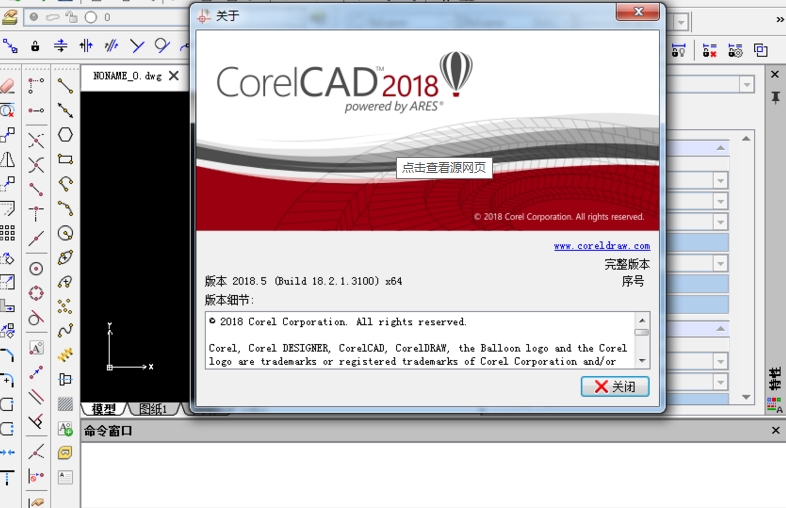Choose the Polygon hexagon tool
This screenshot has width=786, height=508.
pyautogui.click(x=65, y=135)
